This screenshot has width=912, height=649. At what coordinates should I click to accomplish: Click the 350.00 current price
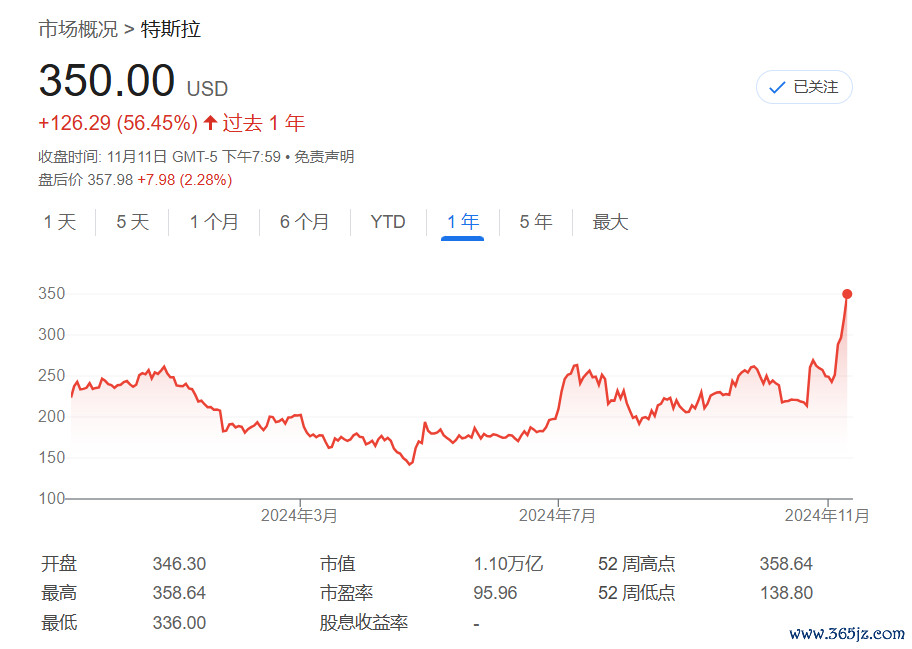(106, 80)
